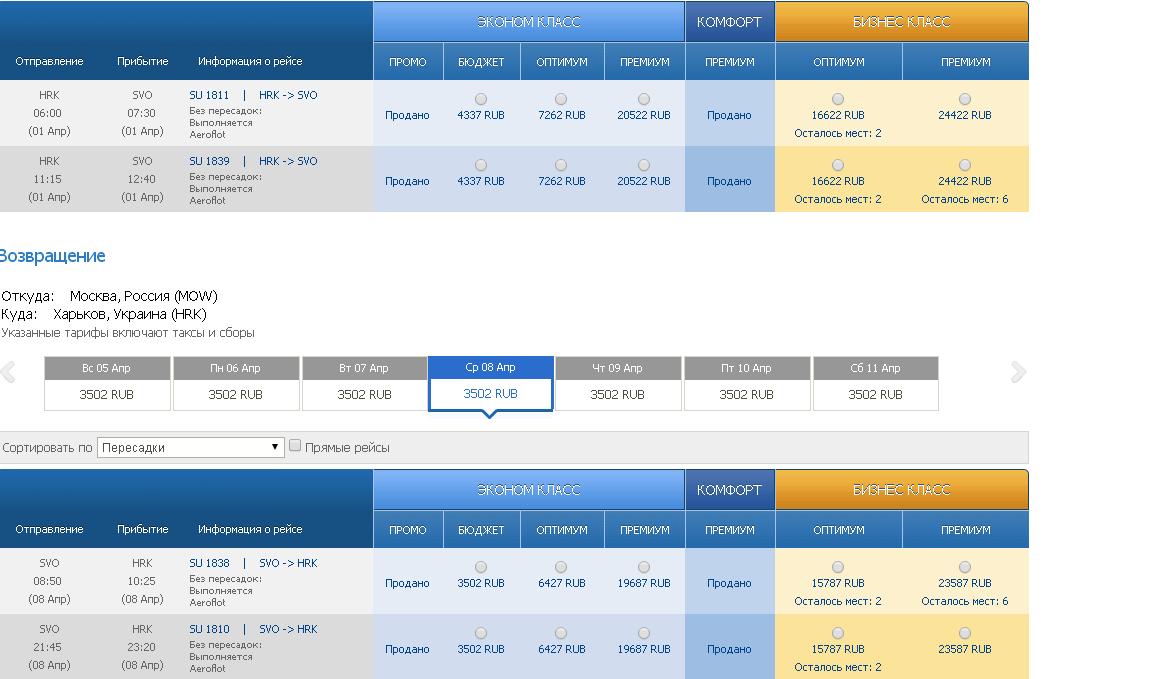Pick 3502 RUB Budget fare for SU 1838
The image size is (1175, 679).
pyautogui.click(x=481, y=567)
